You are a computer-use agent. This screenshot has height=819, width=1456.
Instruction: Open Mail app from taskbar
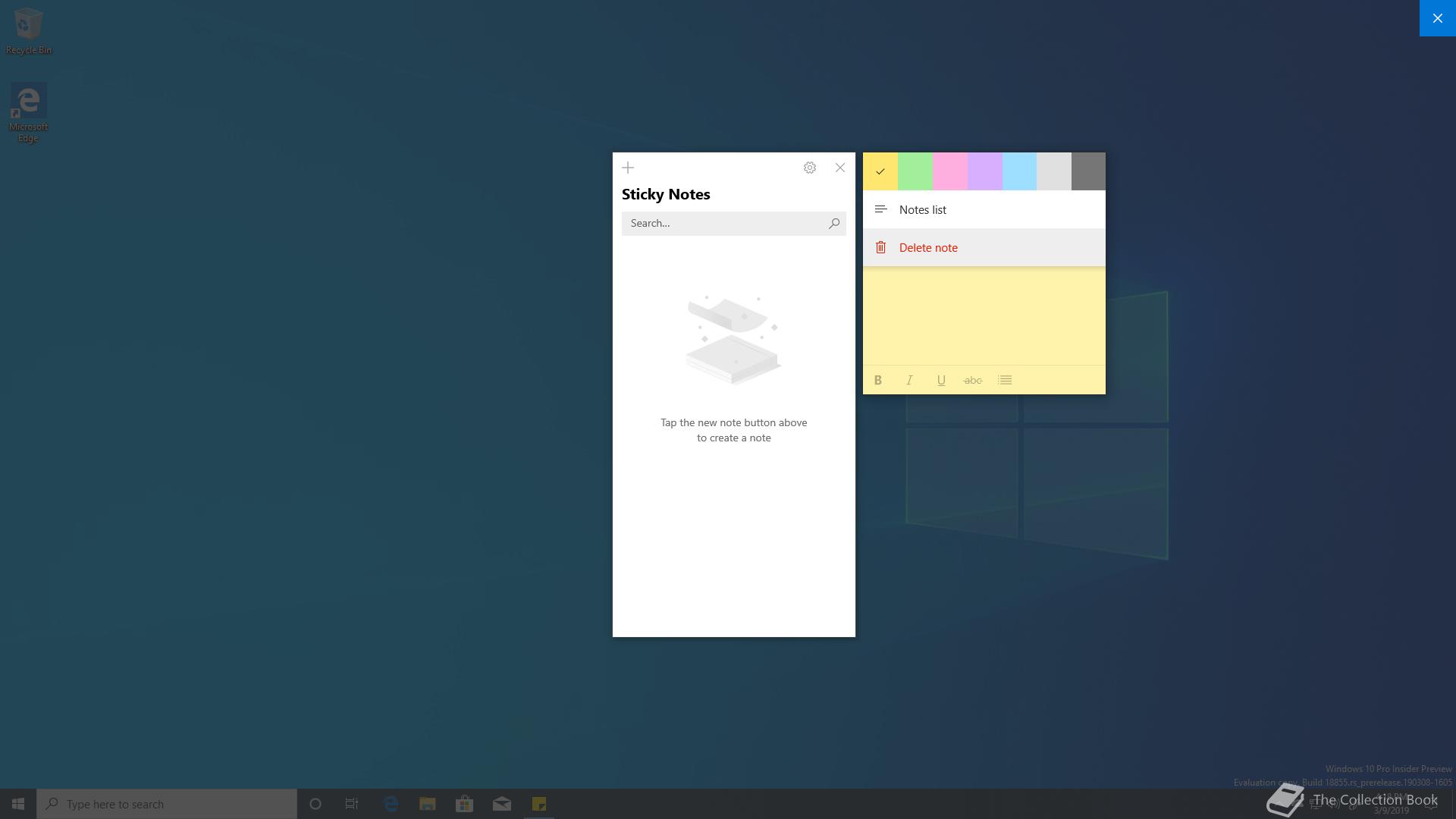[x=502, y=804]
